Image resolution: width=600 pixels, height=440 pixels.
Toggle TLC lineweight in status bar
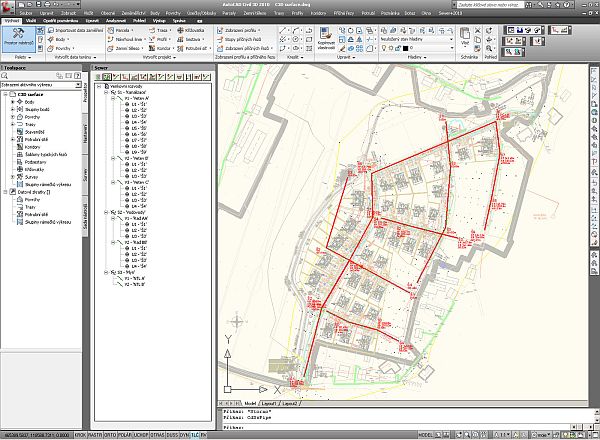click(x=195, y=435)
